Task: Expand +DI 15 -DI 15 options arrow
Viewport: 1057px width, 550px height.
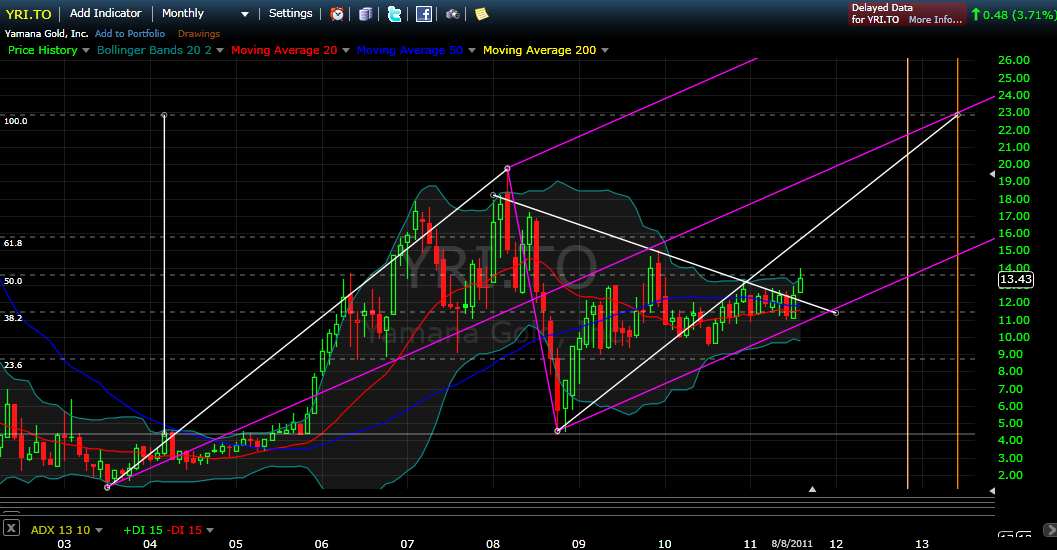Action: pos(210,530)
